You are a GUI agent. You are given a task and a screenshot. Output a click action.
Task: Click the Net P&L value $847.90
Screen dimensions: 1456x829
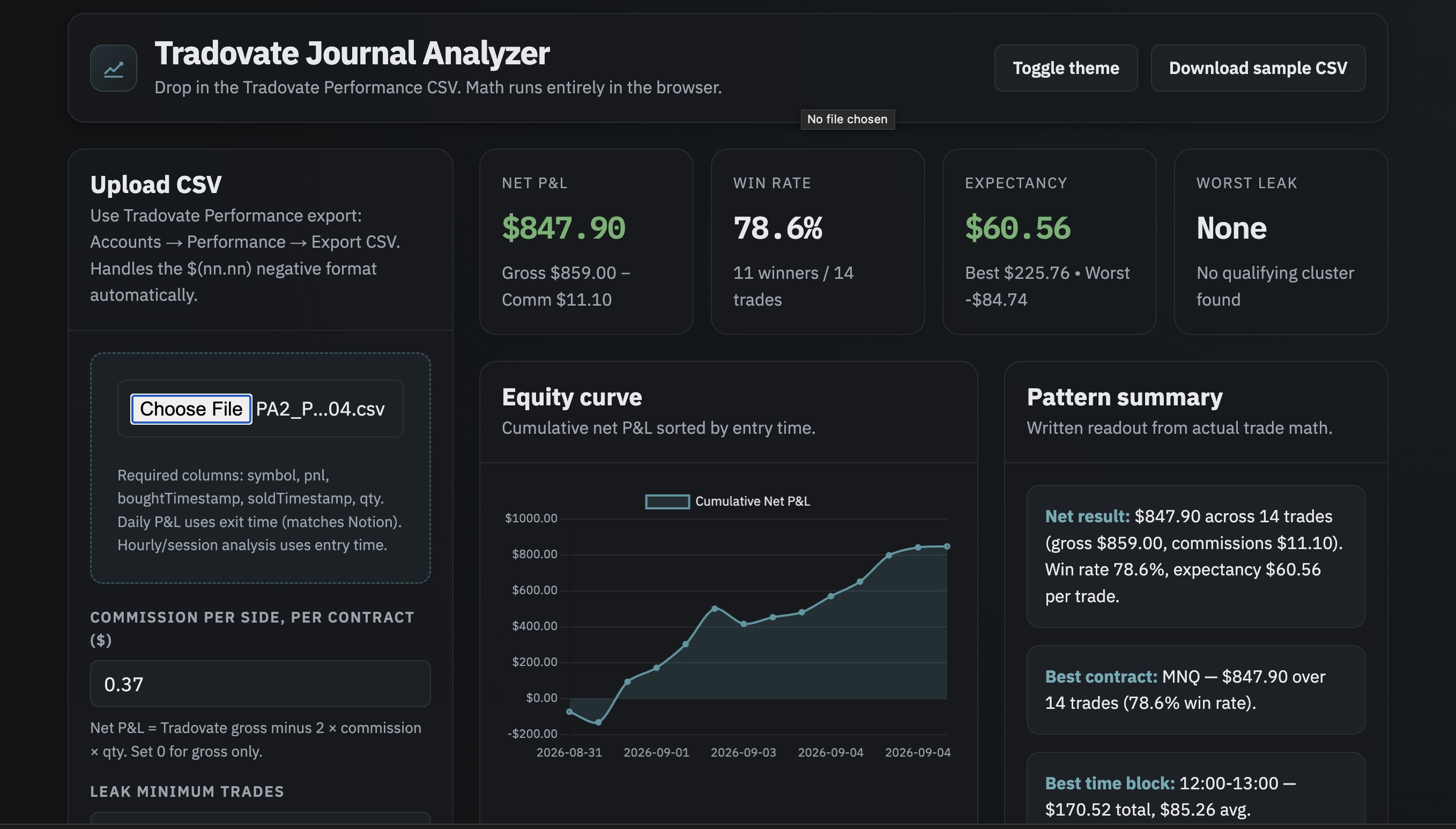click(563, 228)
